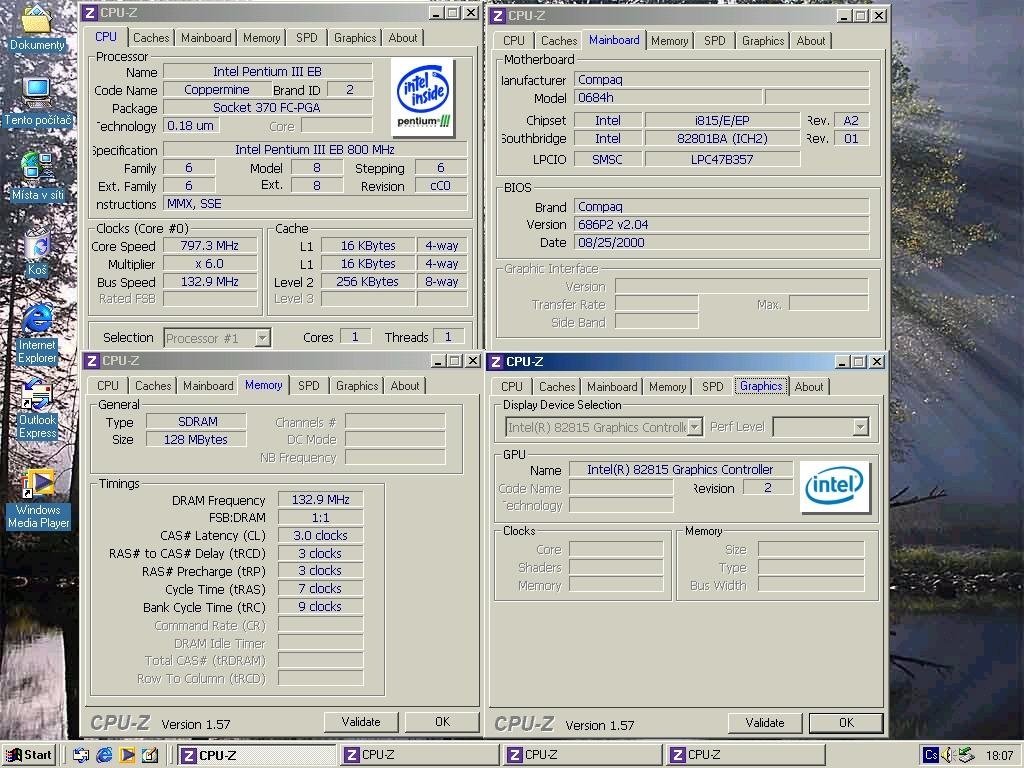
Task: Open Processor #1 selection dropdown
Action: tap(263, 338)
